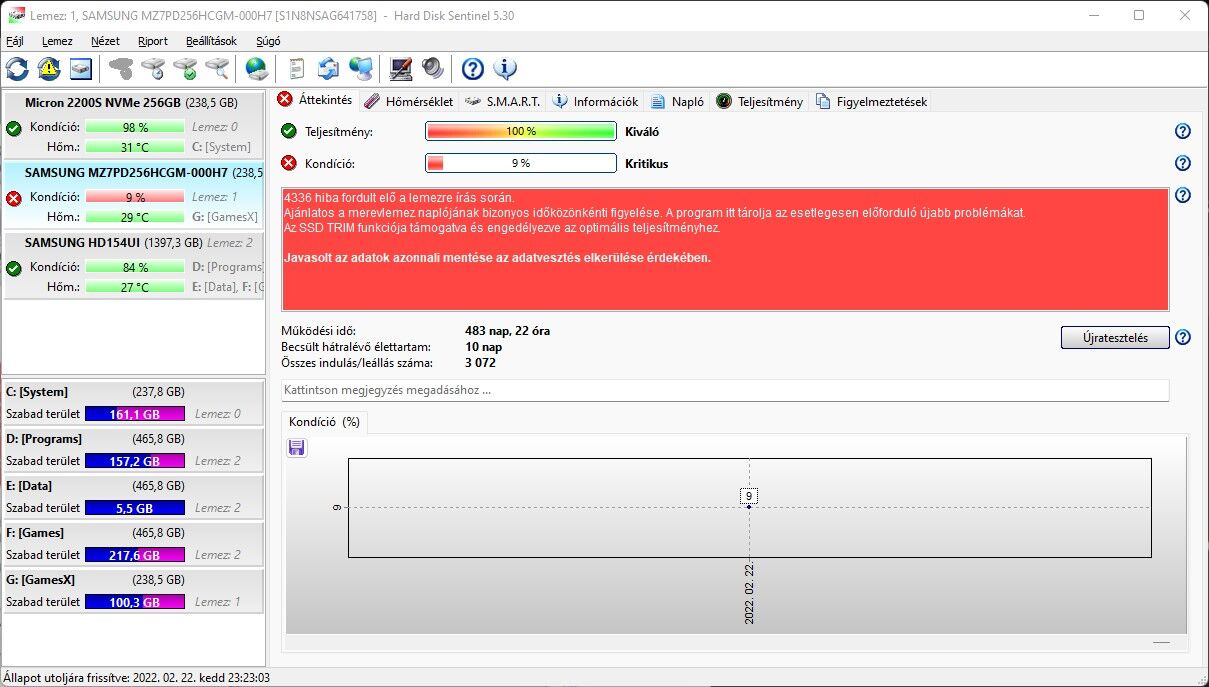1209x687 pixels.
Task: Click green check status icon of SAMSUNG HD154UI
Action: pyautogui.click(x=13, y=268)
